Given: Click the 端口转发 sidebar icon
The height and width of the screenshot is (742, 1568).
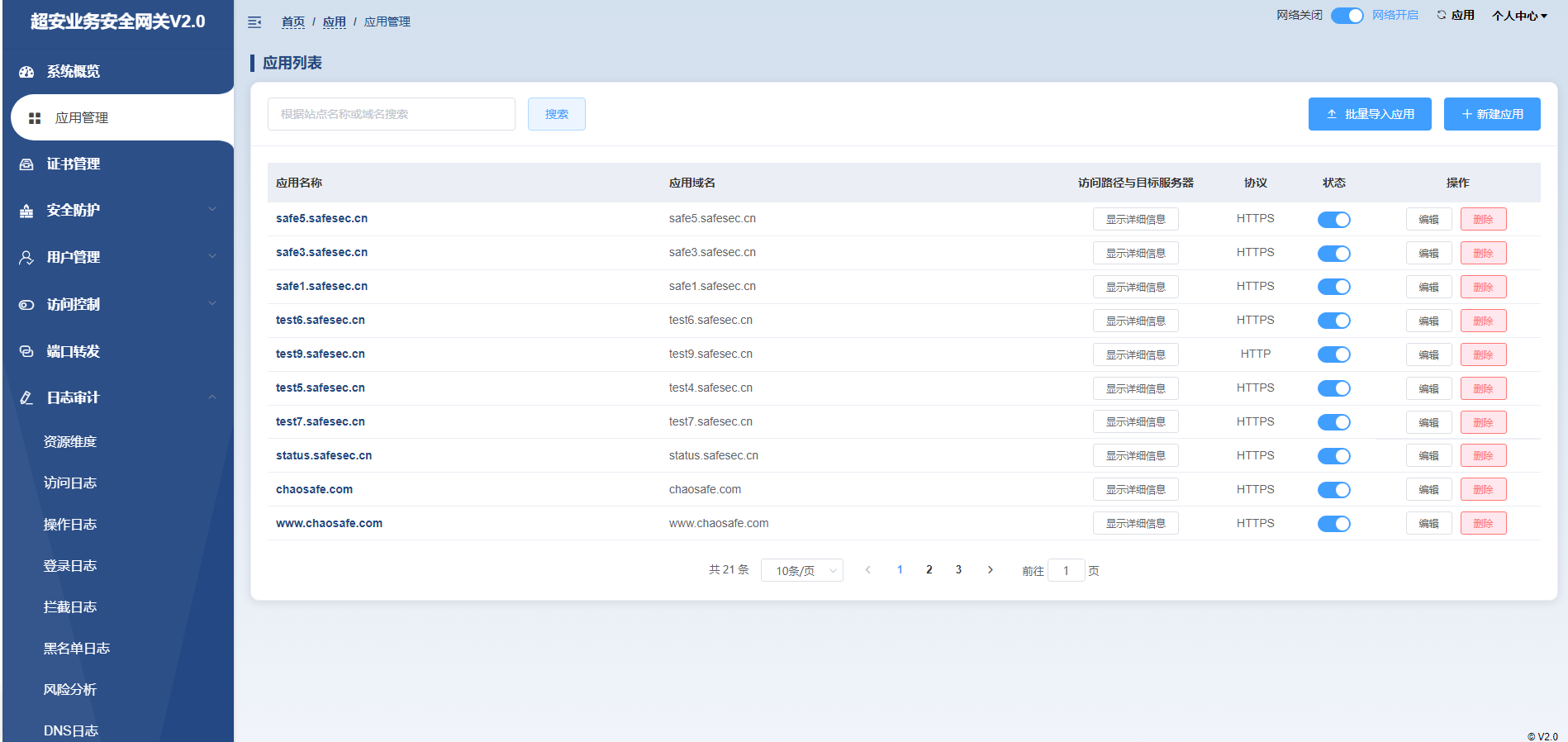Looking at the screenshot, I should pyautogui.click(x=26, y=352).
